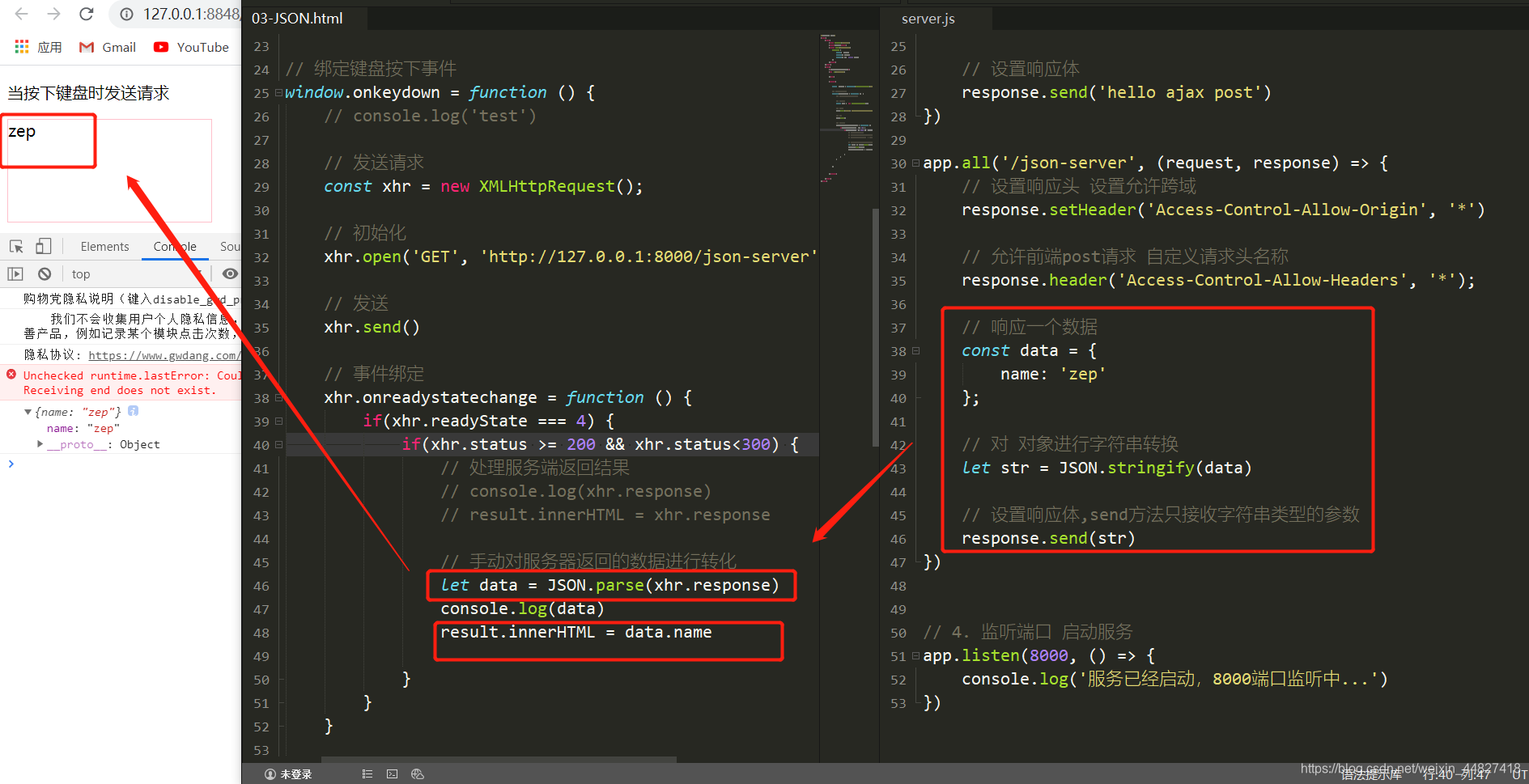Reload the page in browser

(87, 14)
